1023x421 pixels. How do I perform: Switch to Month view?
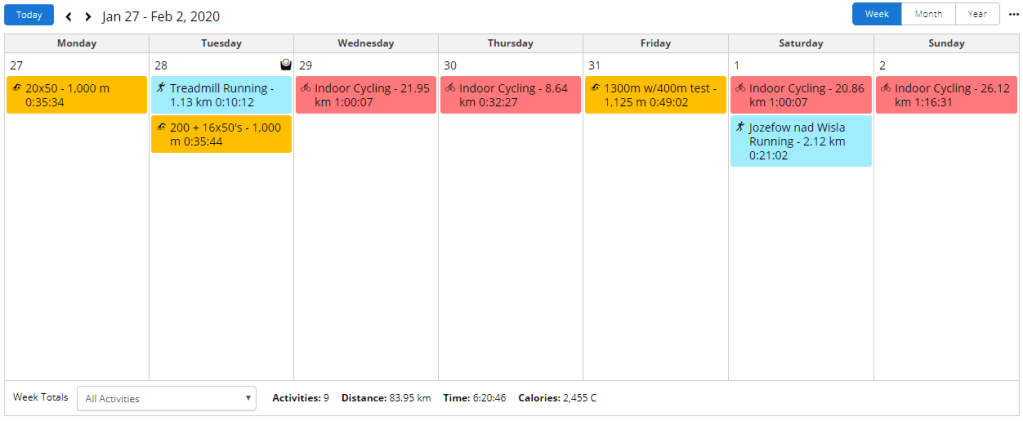coord(928,14)
